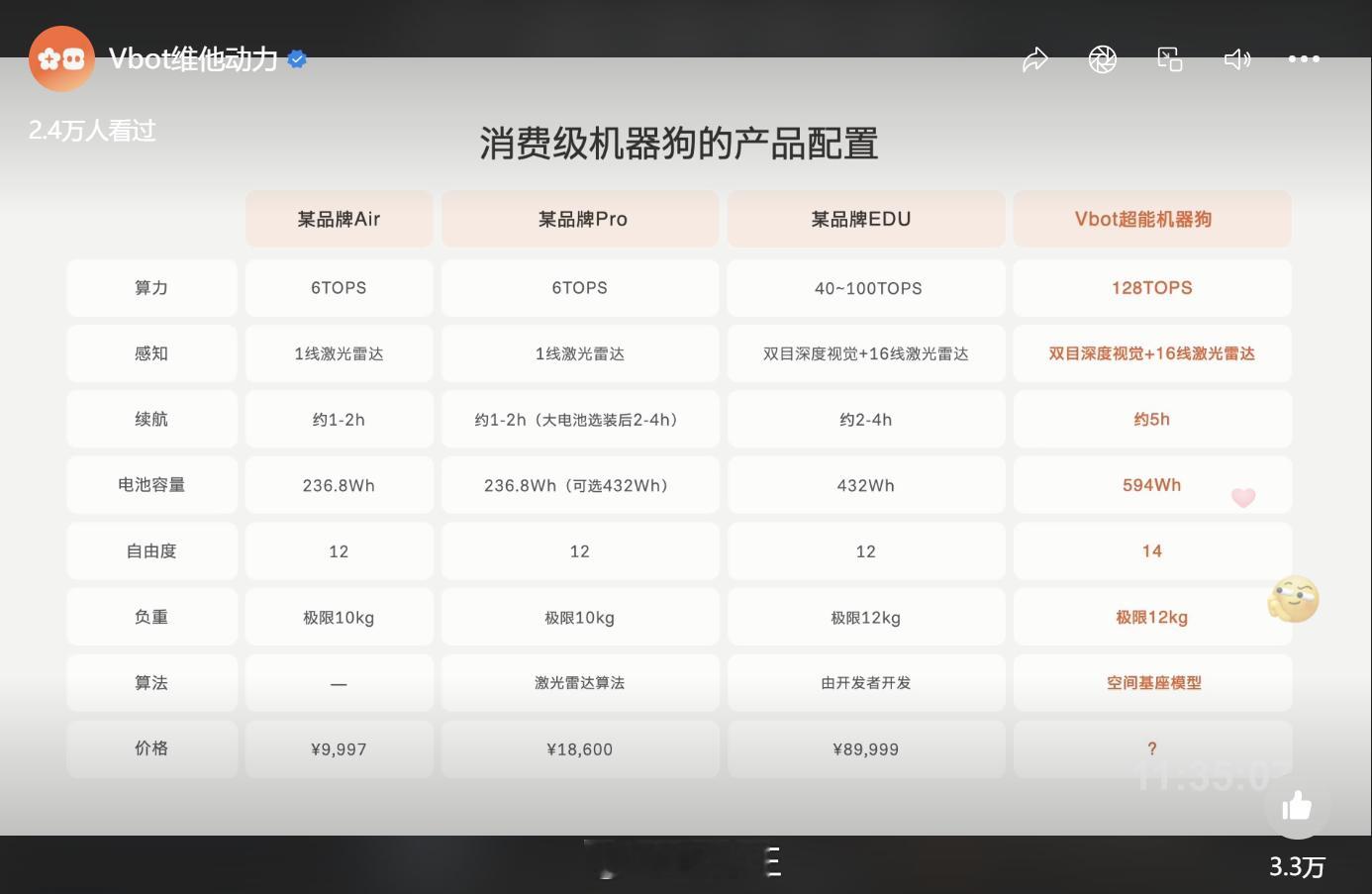Click the ¥18,600 price cell
The image size is (1372, 894).
(x=580, y=748)
